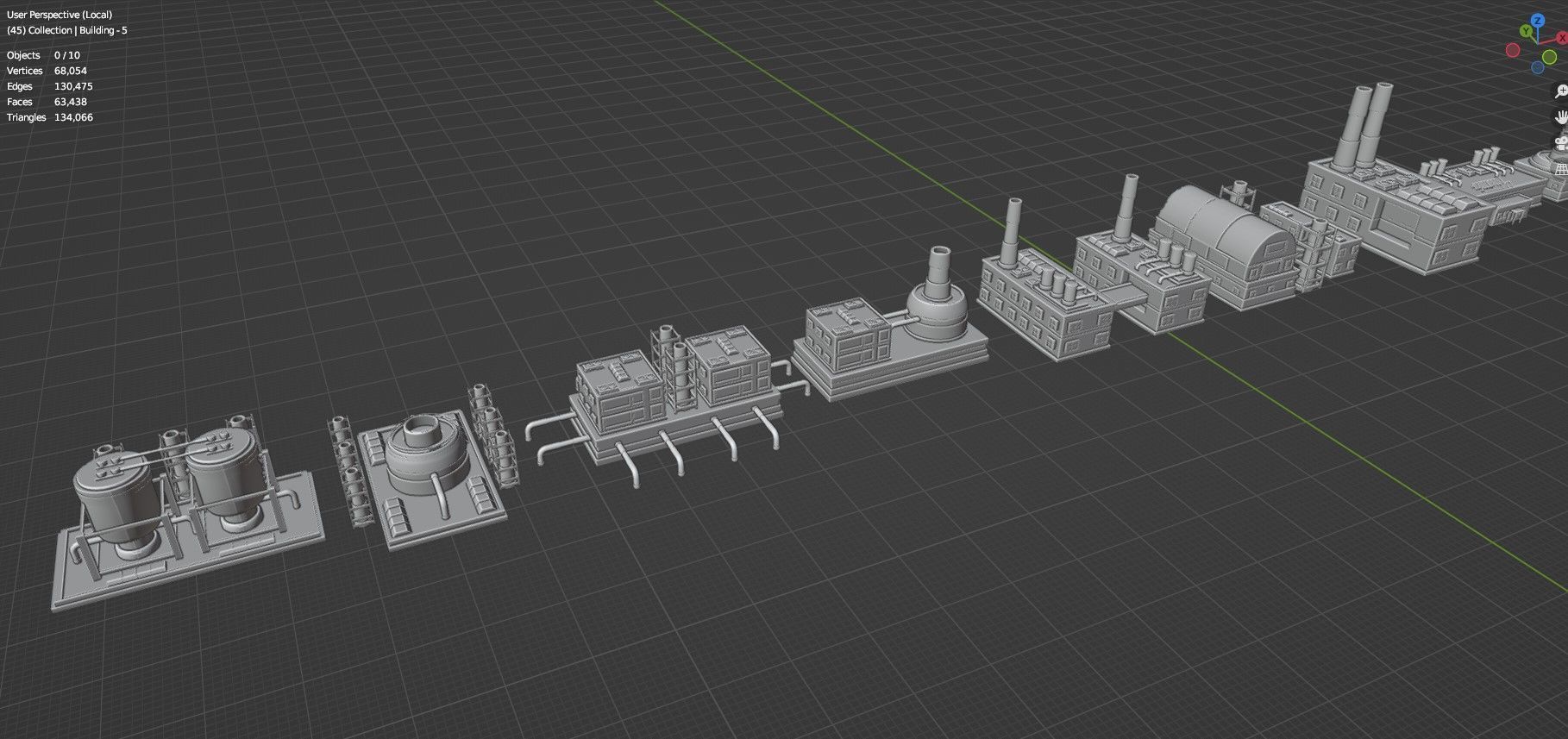
Task: Click the hand pan view button
Action: coord(1561,117)
